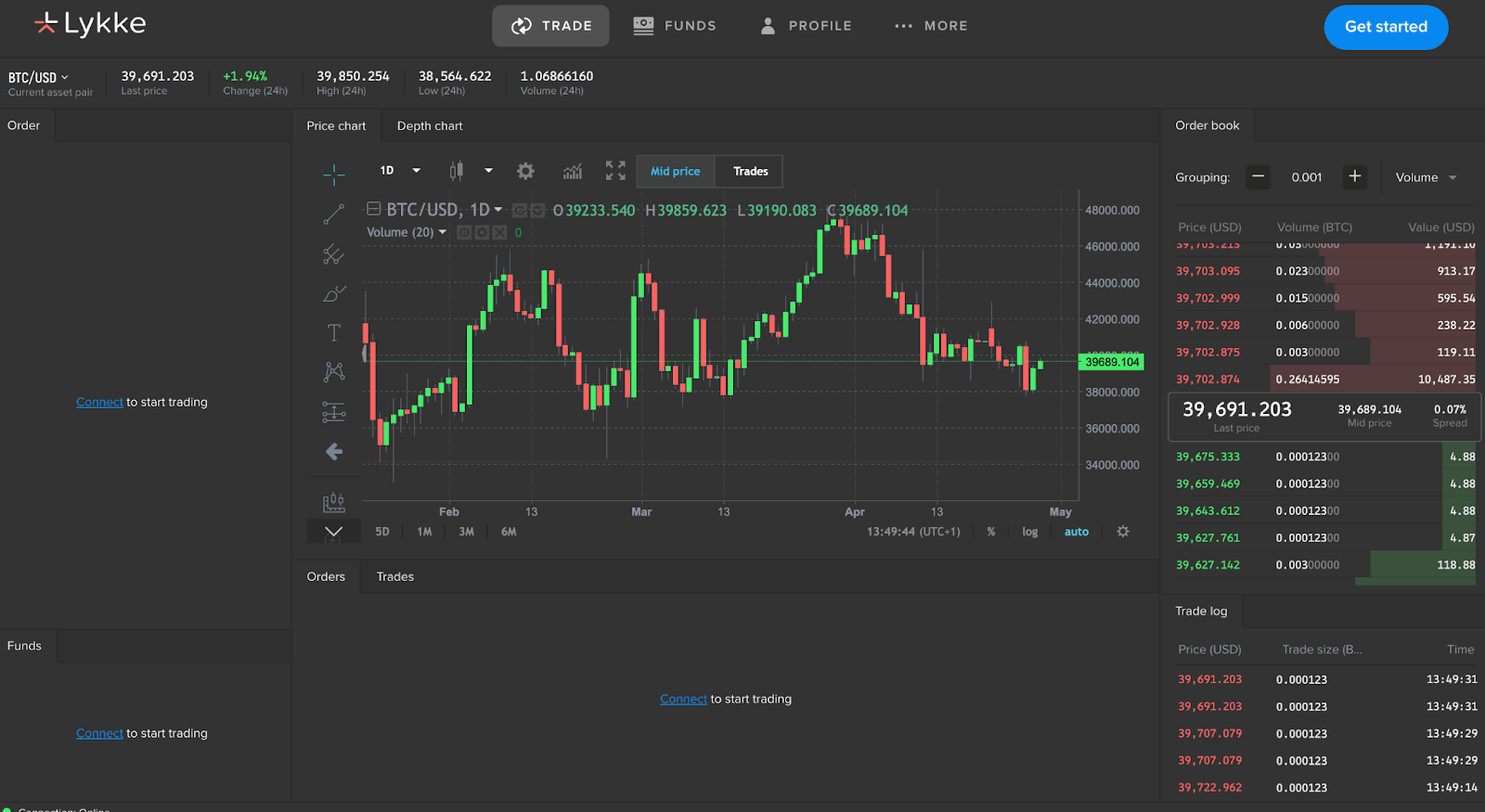Select the trend line drawing tool
Screen dimensions: 1485x812
(x=333, y=214)
